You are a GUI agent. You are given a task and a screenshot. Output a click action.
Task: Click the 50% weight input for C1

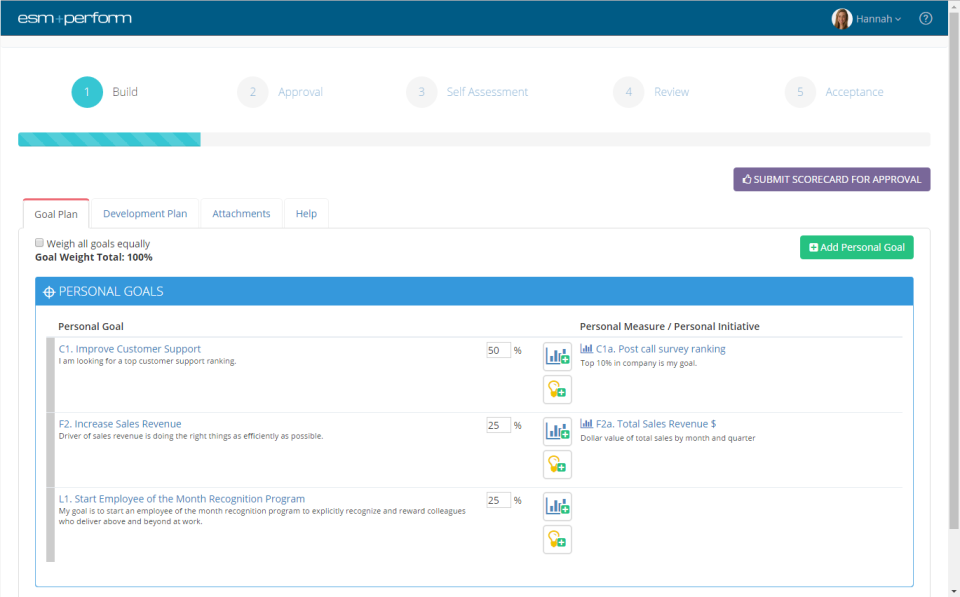498,348
